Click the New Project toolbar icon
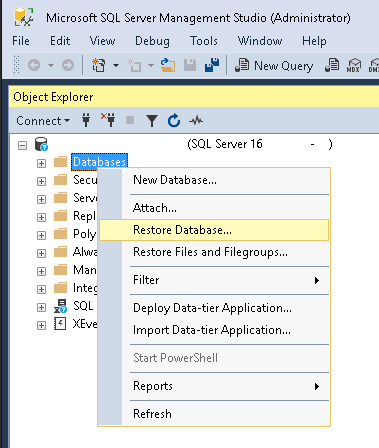Viewport: 379px width, 448px height. tap(98, 65)
